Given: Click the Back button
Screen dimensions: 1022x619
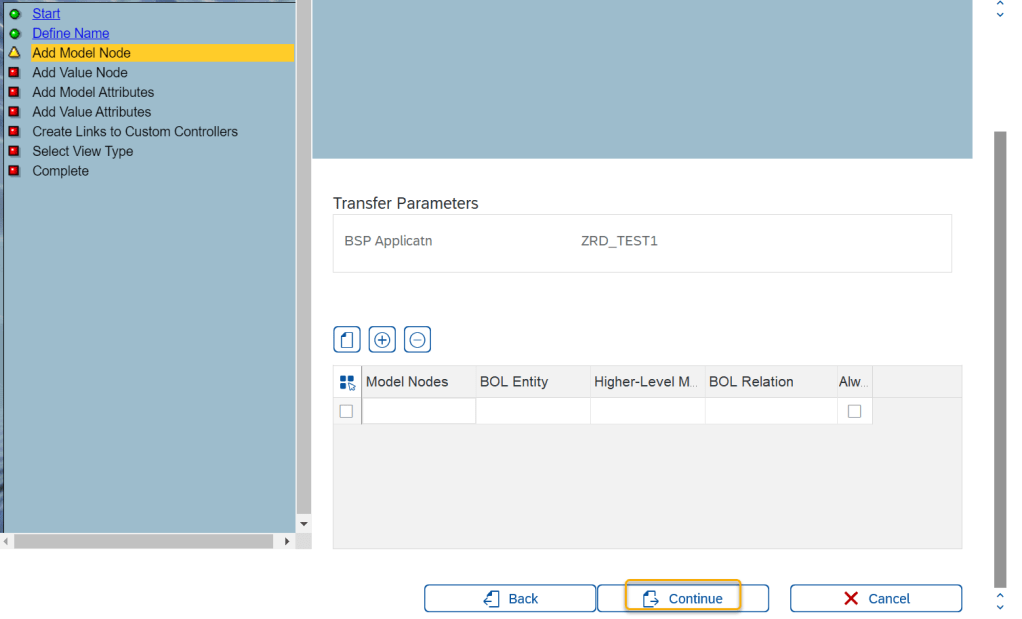Looking at the screenshot, I should [x=510, y=598].
